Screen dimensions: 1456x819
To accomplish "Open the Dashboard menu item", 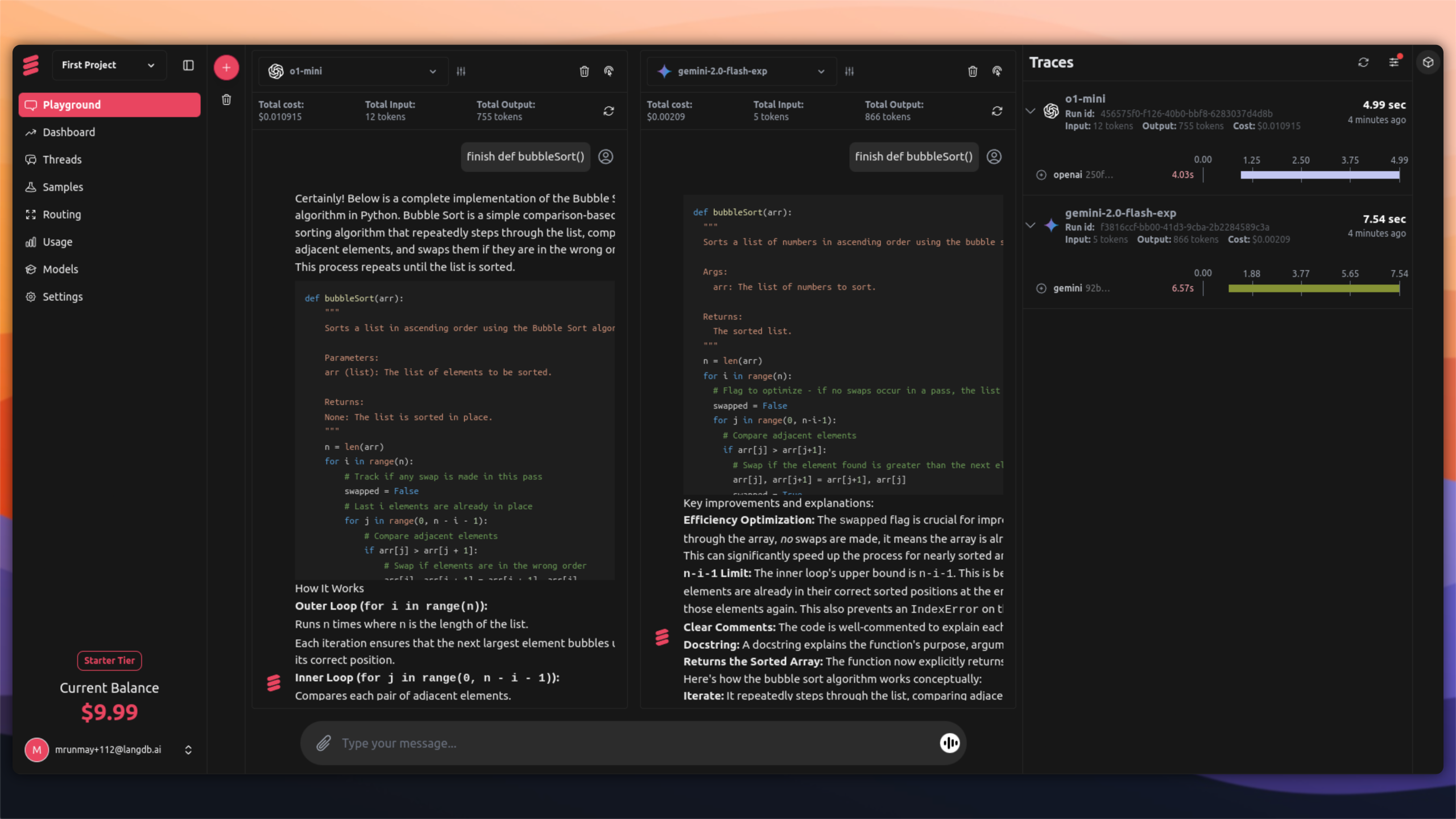I will click(x=69, y=132).
